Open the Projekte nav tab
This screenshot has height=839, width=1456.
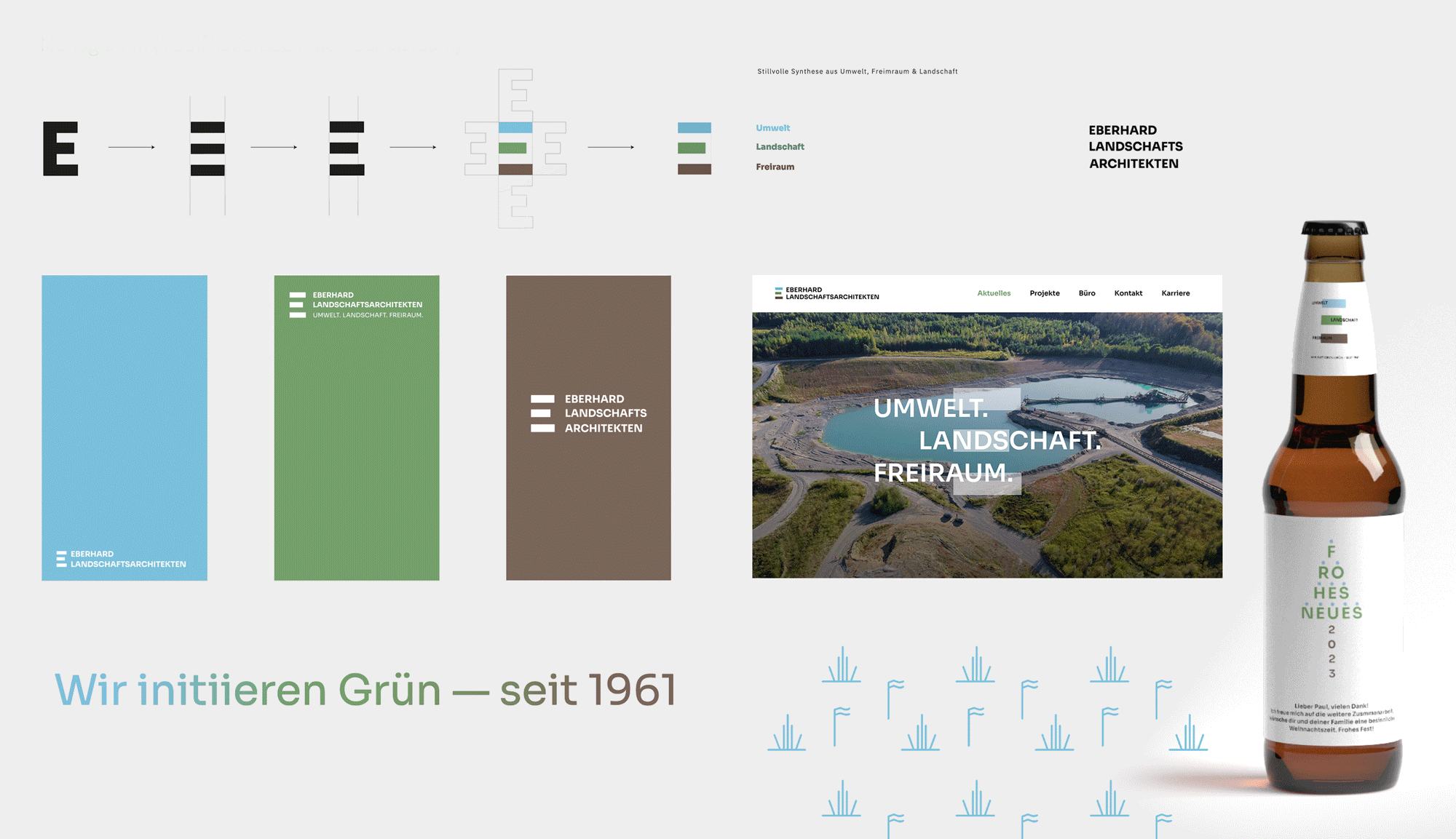(x=1044, y=293)
